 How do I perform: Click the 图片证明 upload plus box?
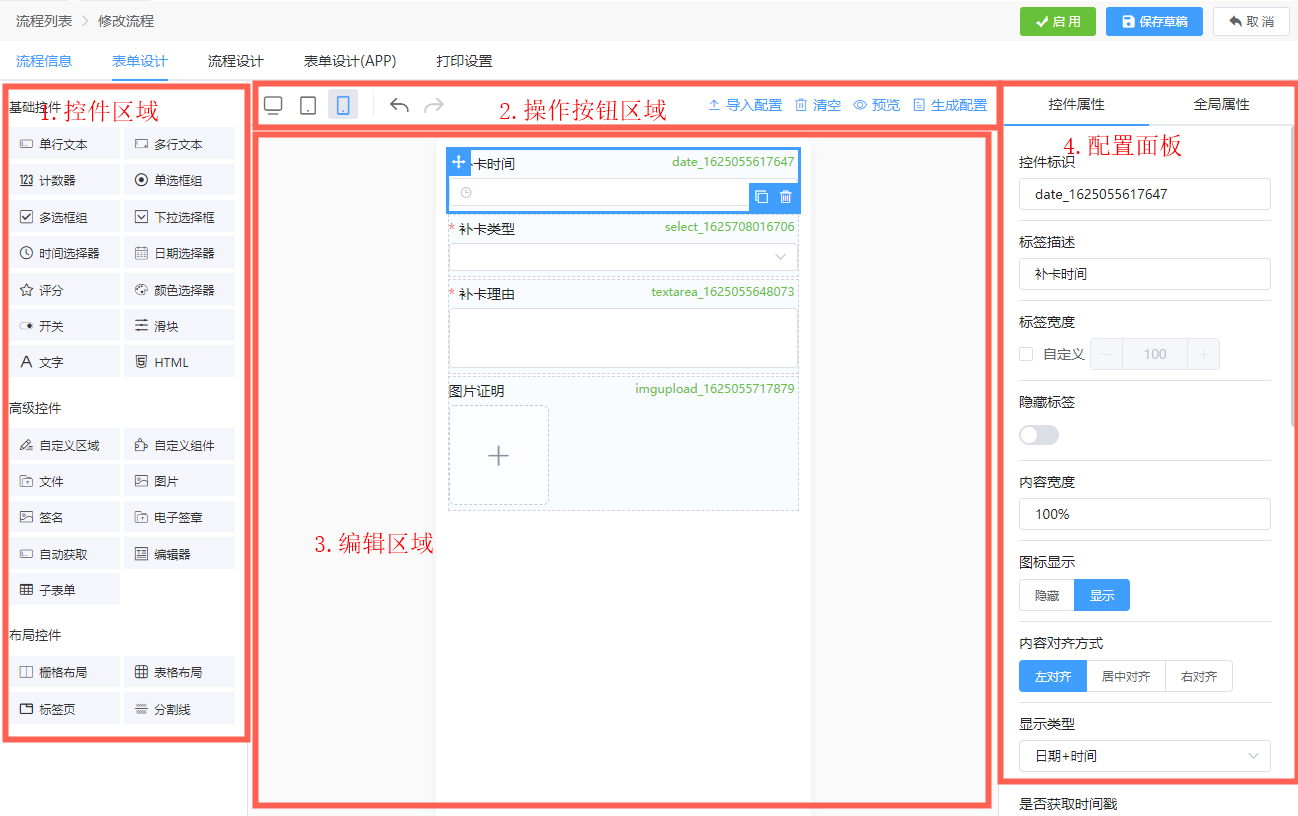[x=498, y=455]
